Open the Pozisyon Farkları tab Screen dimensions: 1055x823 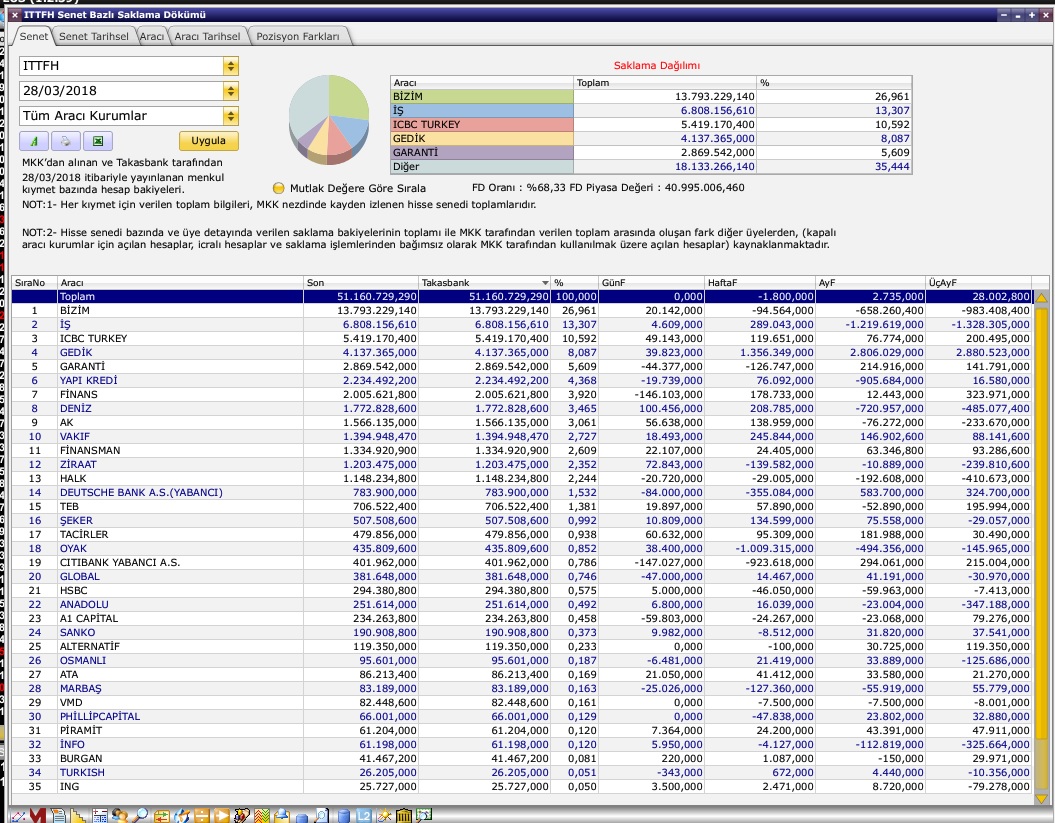click(x=297, y=36)
